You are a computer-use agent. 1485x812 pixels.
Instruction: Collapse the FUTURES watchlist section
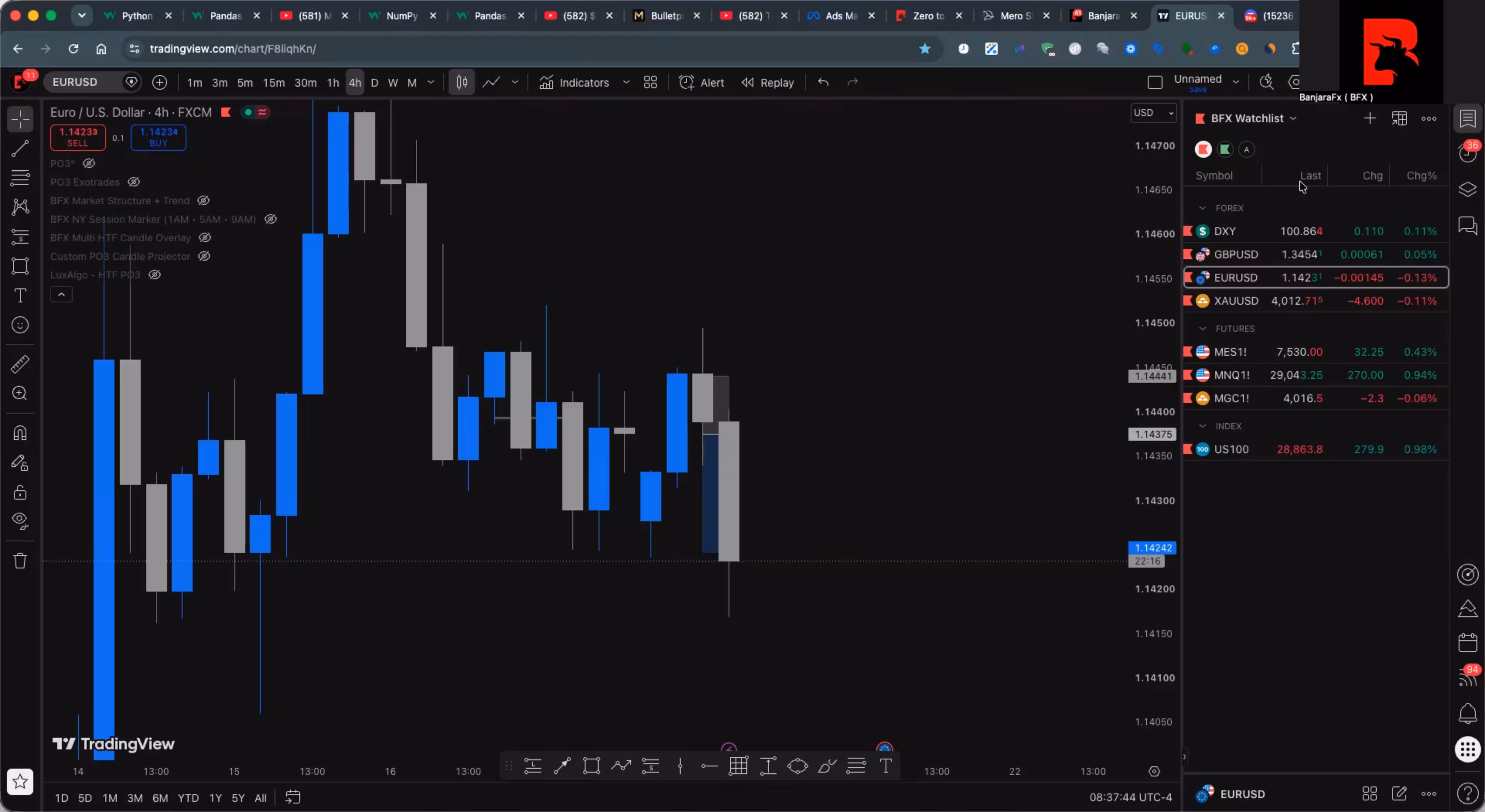coord(1203,329)
